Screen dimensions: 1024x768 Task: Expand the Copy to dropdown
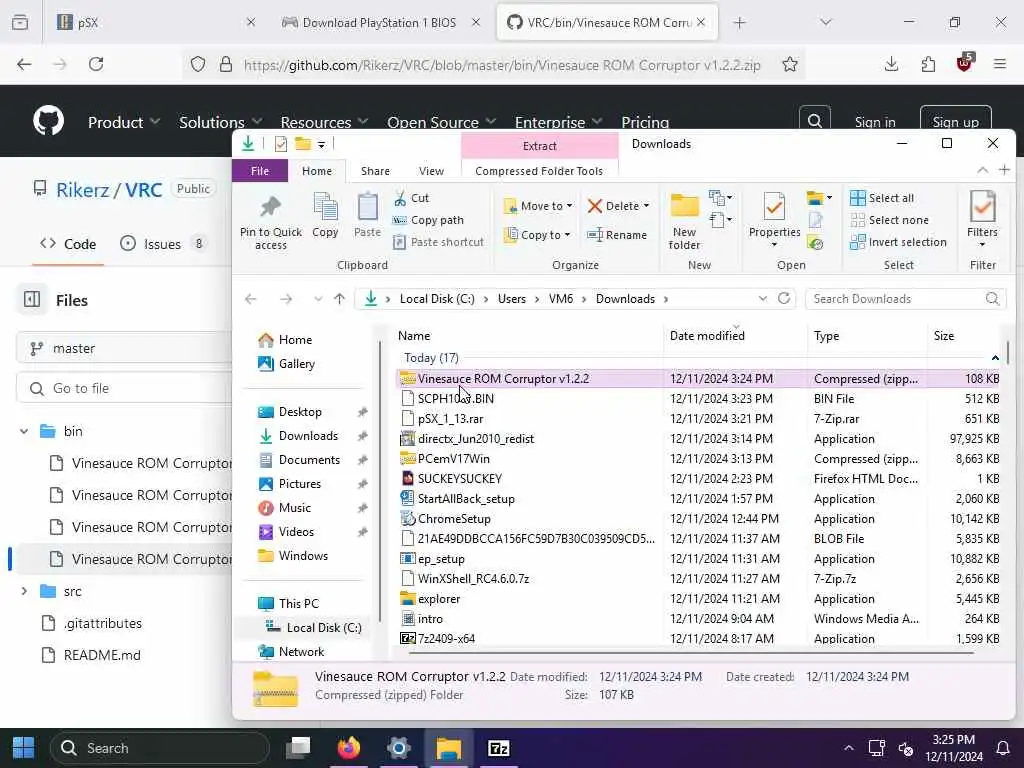point(567,235)
